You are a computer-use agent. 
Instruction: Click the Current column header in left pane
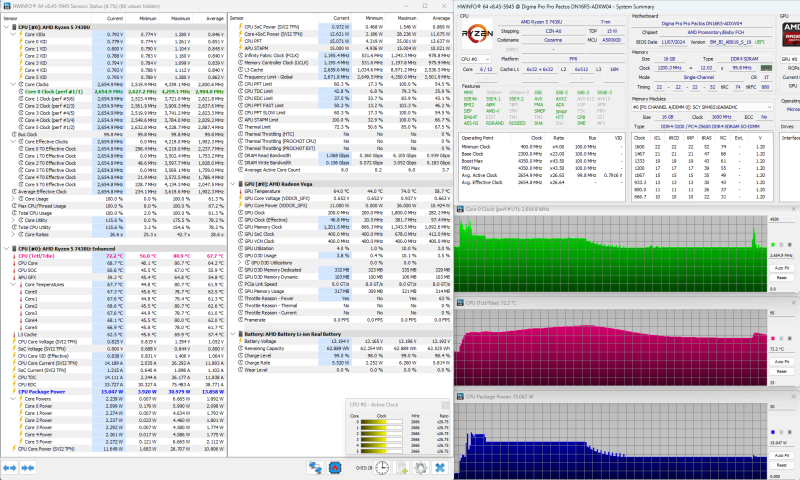[x=115, y=18]
